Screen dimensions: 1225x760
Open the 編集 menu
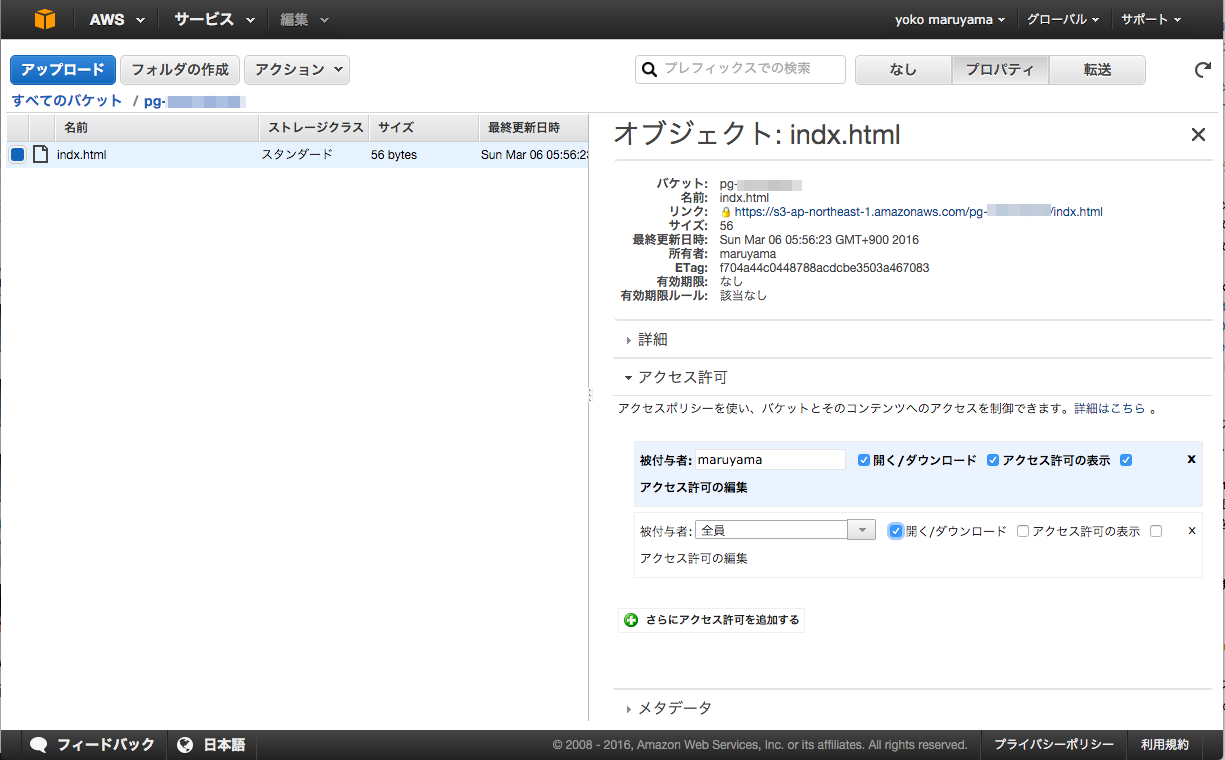tap(304, 19)
